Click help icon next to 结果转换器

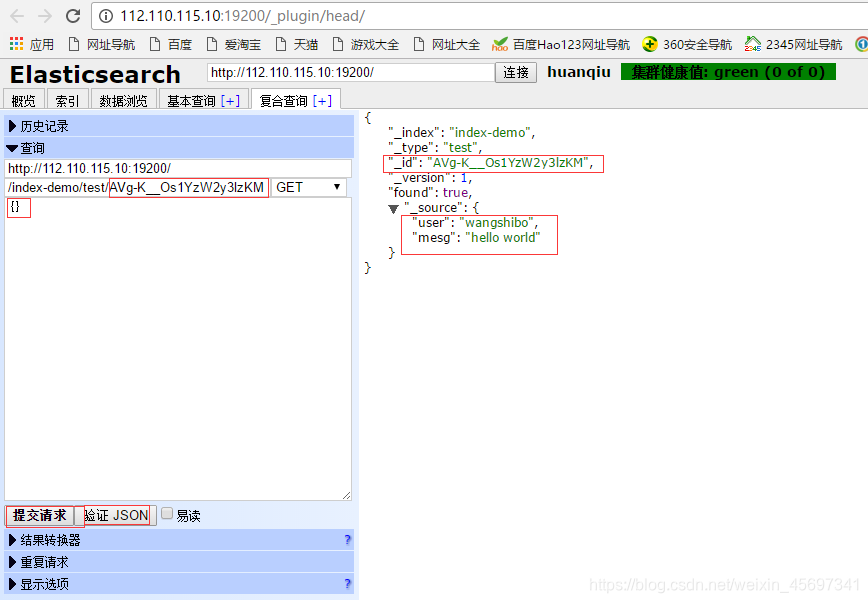347,539
